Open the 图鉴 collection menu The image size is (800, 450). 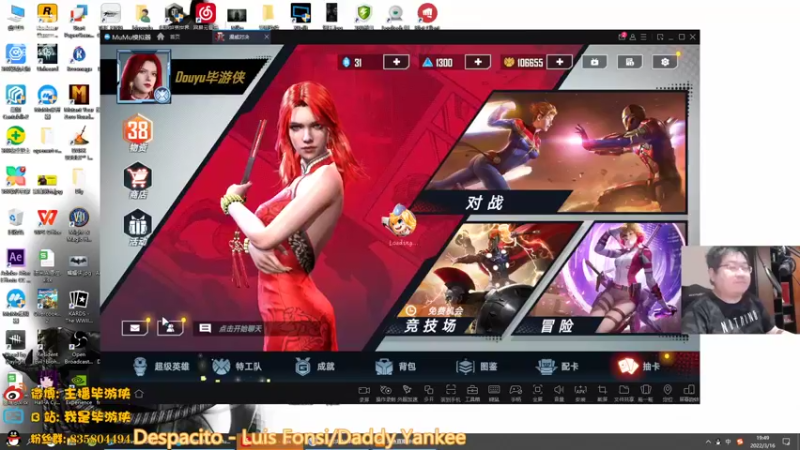coord(477,366)
